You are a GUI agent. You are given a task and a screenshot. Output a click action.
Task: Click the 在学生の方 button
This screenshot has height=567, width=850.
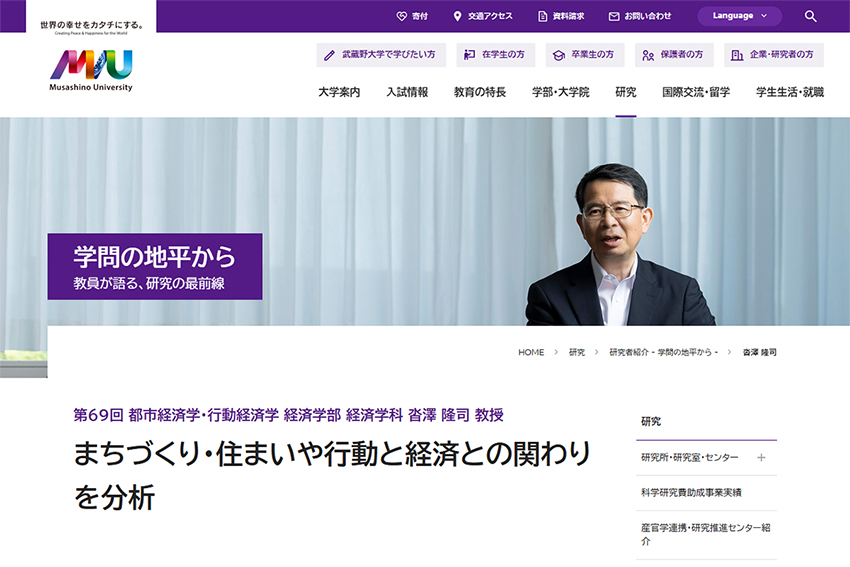[x=495, y=55]
